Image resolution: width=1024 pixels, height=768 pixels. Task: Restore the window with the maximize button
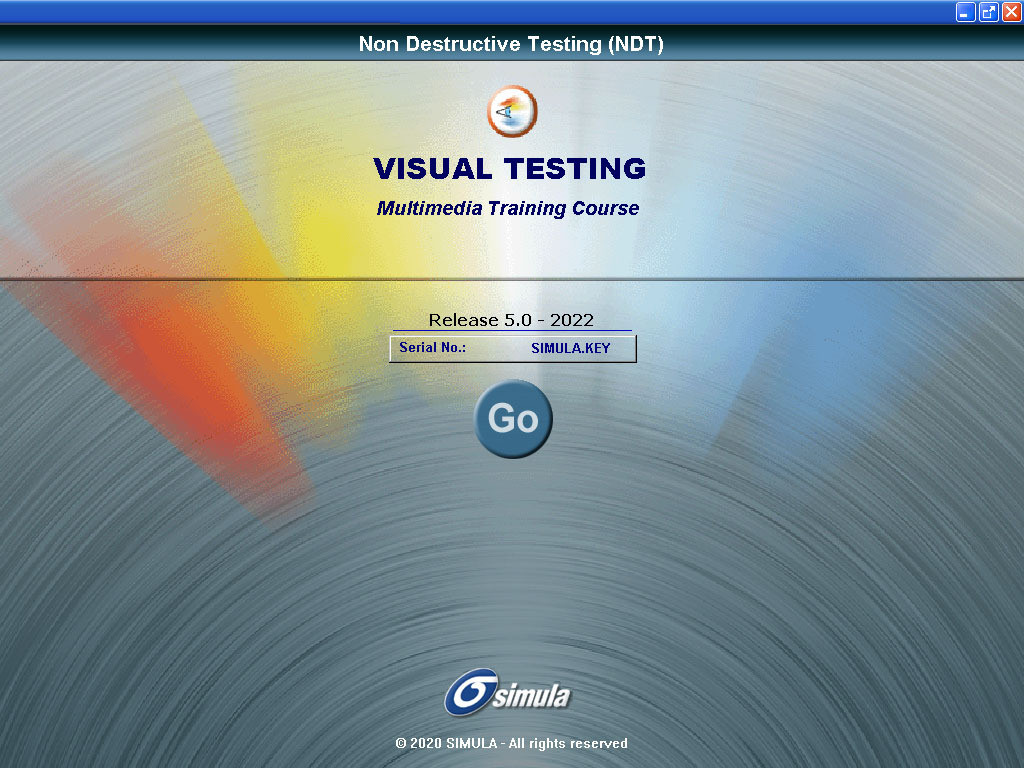coord(988,12)
